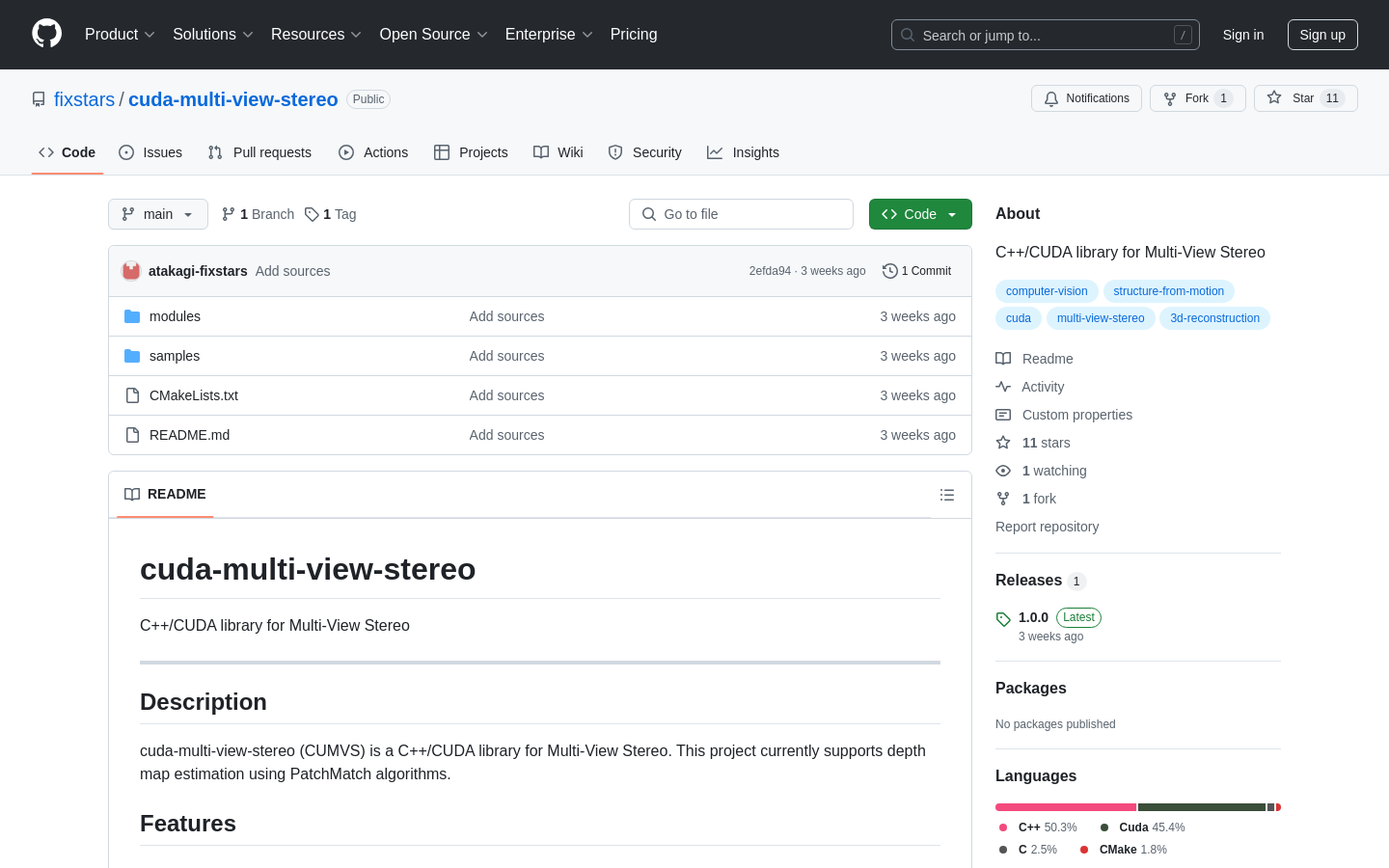1389x868 pixels.
Task: Open the computer-vision topic tag
Action: (x=1047, y=291)
